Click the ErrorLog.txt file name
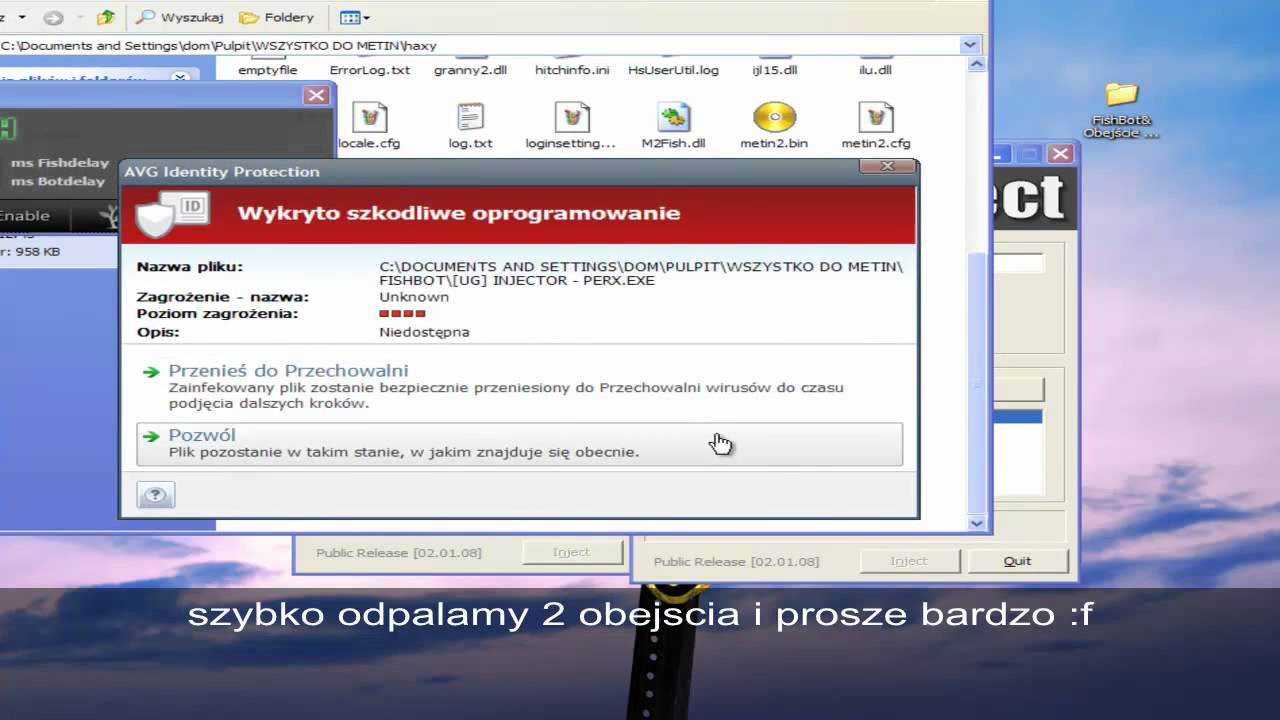Screen dimensions: 1280x720 point(370,70)
